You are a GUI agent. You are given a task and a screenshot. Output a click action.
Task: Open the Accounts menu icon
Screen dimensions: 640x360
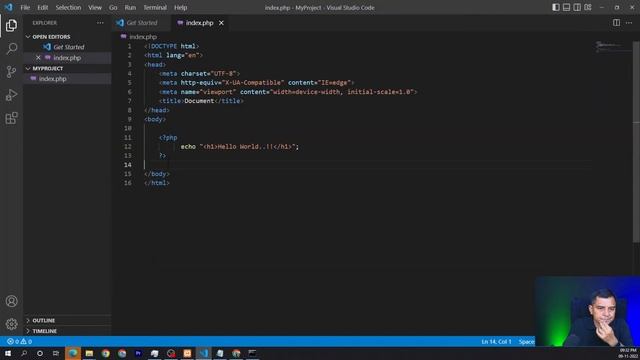pos(11,301)
